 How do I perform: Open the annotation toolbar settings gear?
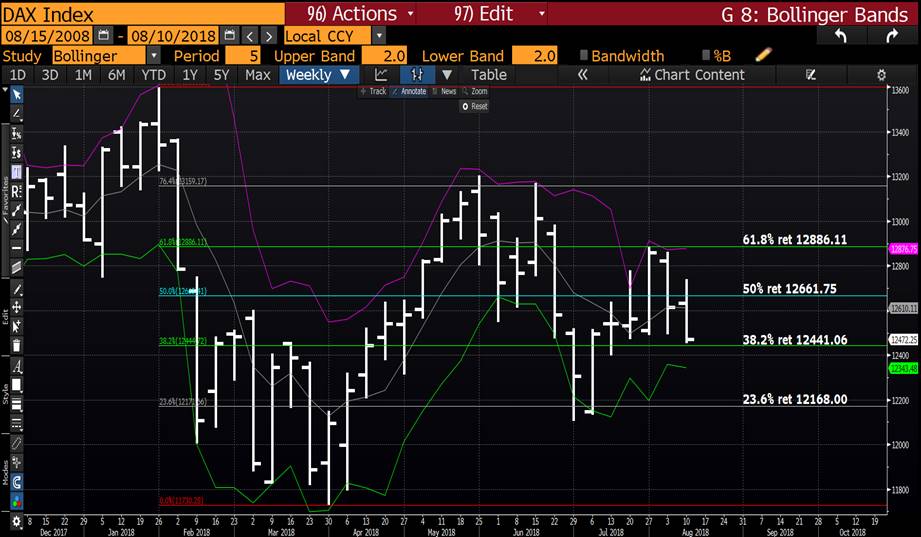pyautogui.click(x=16, y=521)
